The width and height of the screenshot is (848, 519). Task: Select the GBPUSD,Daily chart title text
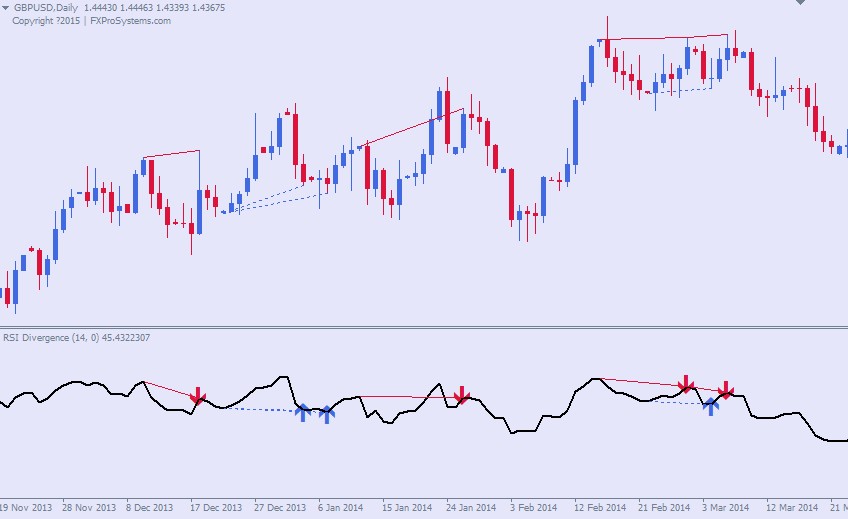tap(46, 8)
